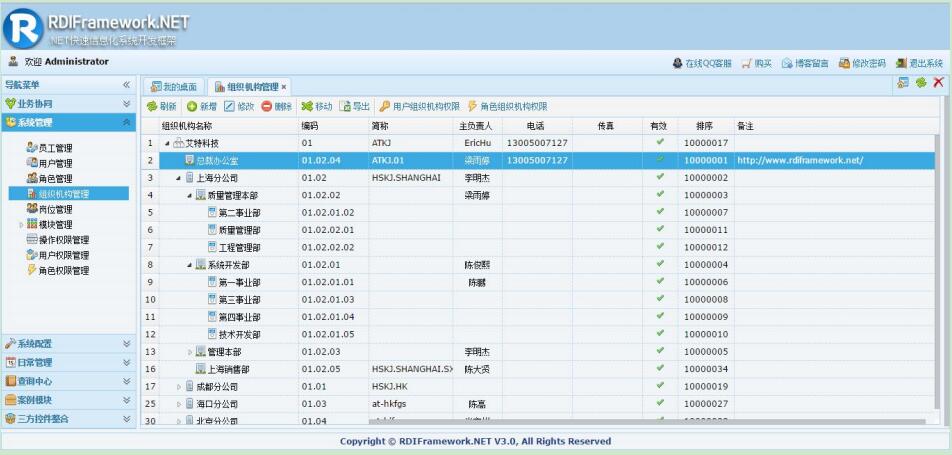Image resolution: width=952 pixels, height=455 pixels.
Task: Collapse the 上海分公司 tree node
Action: tap(178, 178)
